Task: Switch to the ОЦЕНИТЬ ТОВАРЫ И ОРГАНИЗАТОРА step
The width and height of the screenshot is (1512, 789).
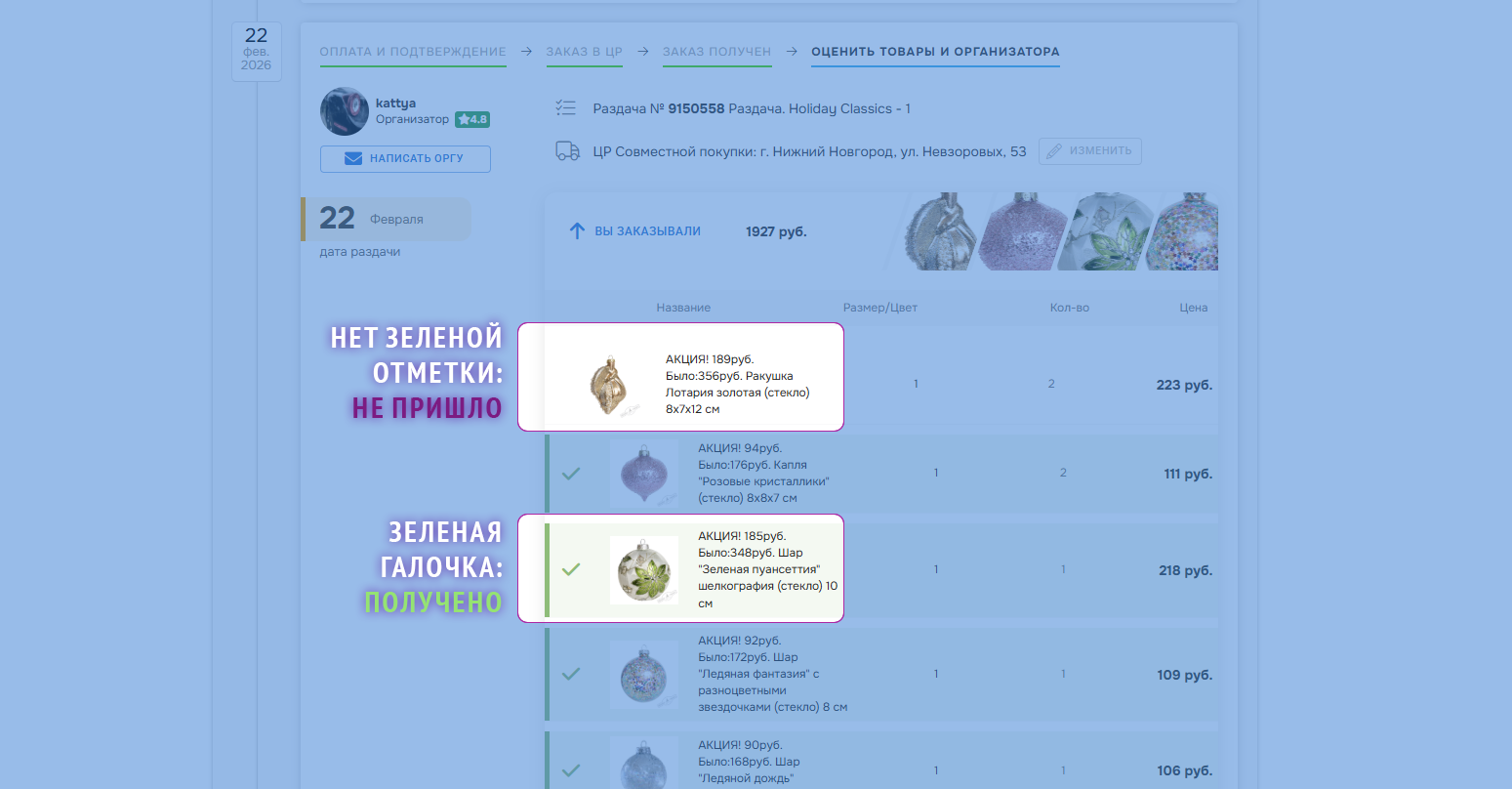Action: pyautogui.click(x=934, y=52)
